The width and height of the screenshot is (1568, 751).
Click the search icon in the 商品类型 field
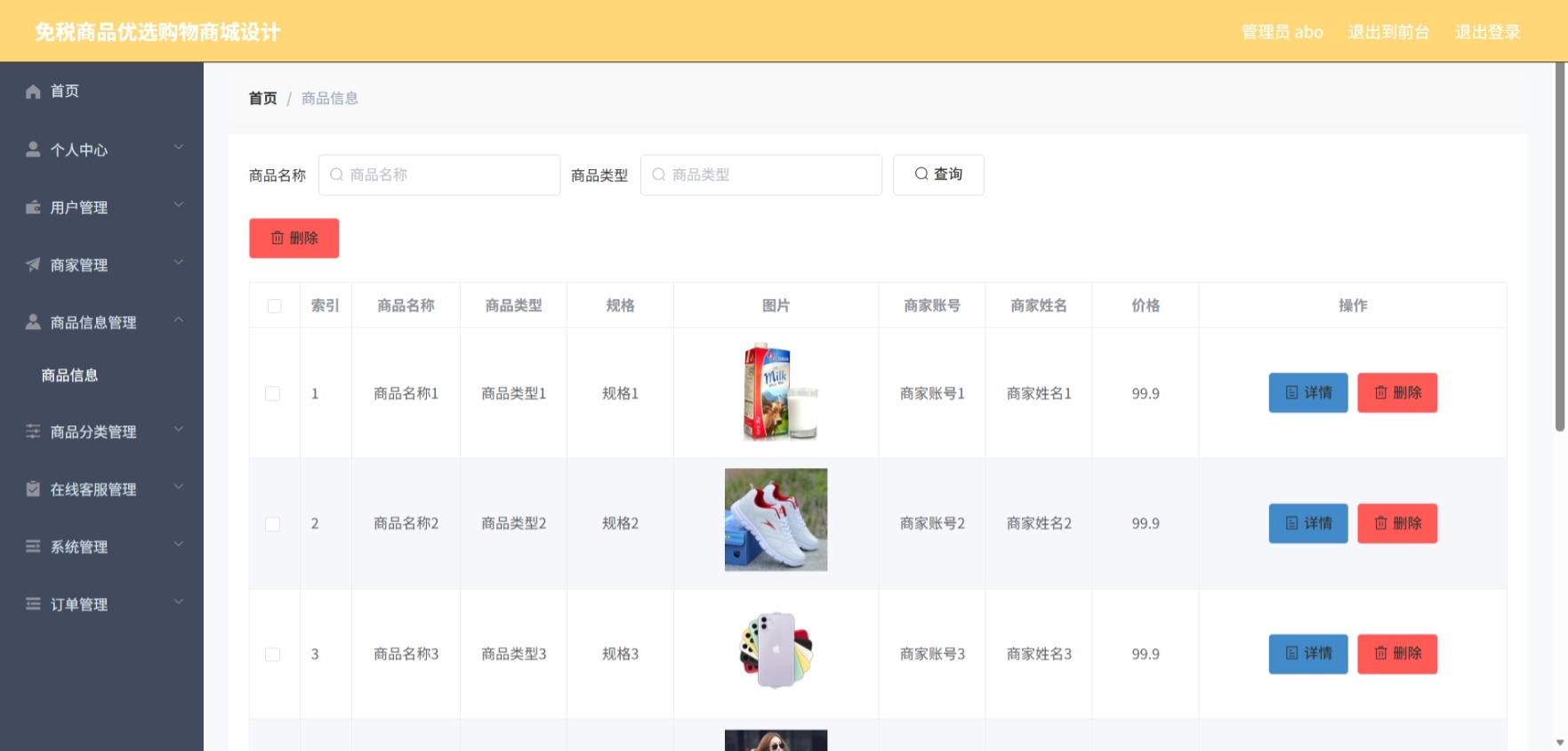point(658,174)
